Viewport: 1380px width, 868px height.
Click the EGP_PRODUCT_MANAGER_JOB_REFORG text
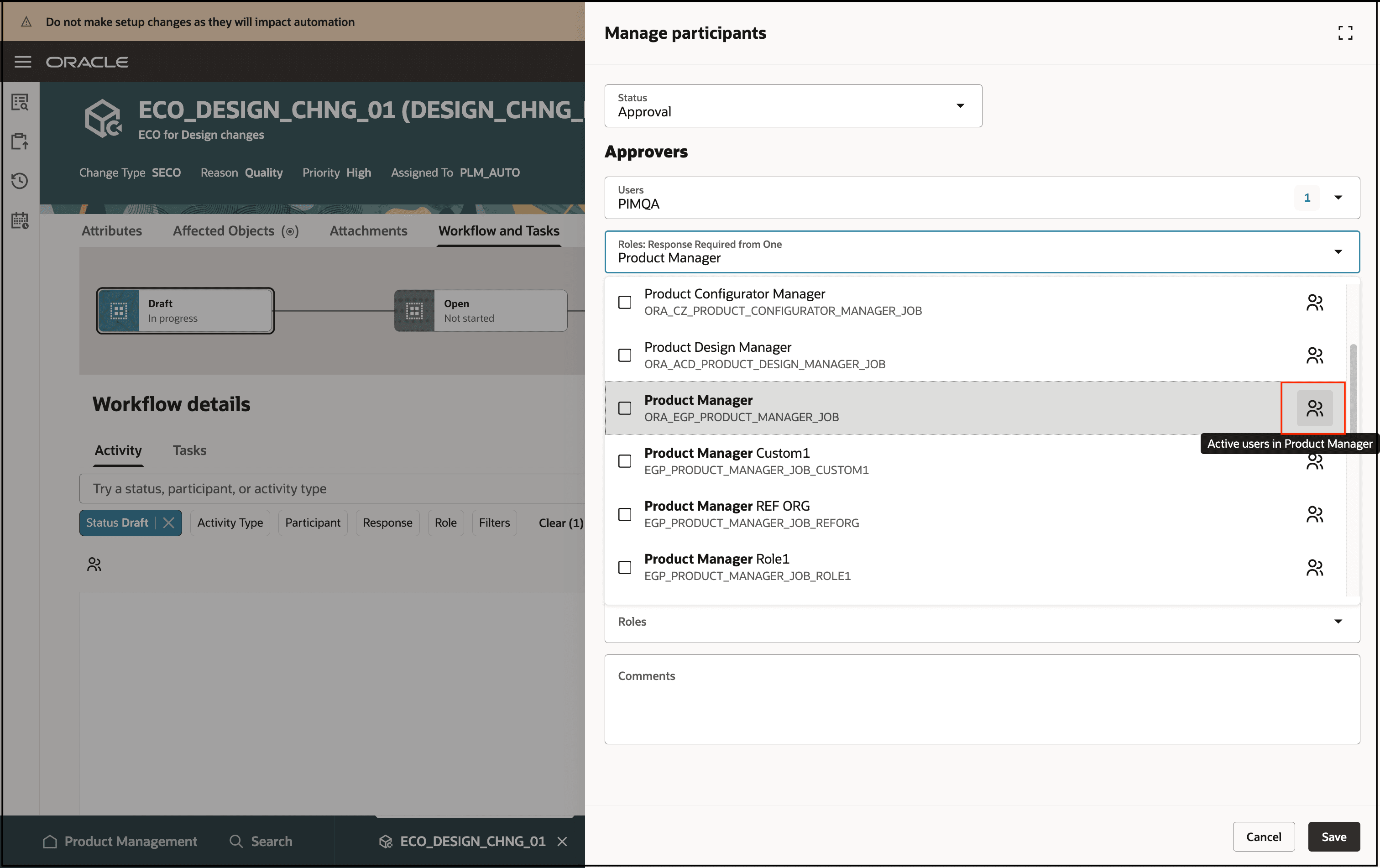(x=751, y=523)
